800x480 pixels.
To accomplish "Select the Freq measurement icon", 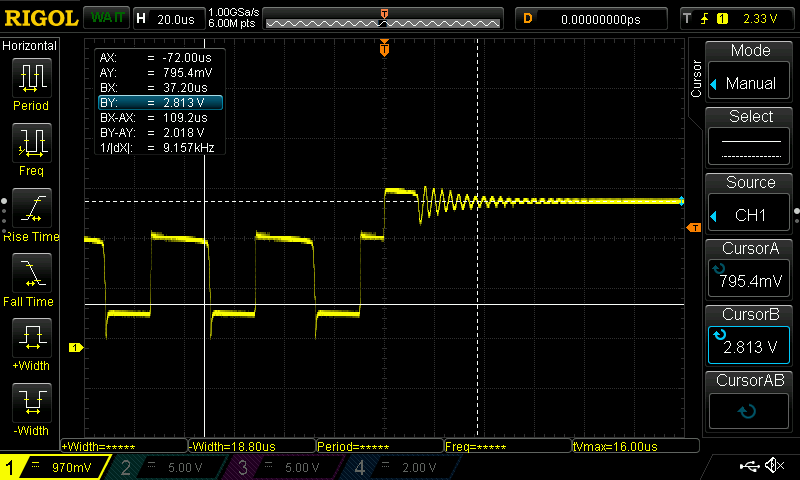I will (x=31, y=148).
